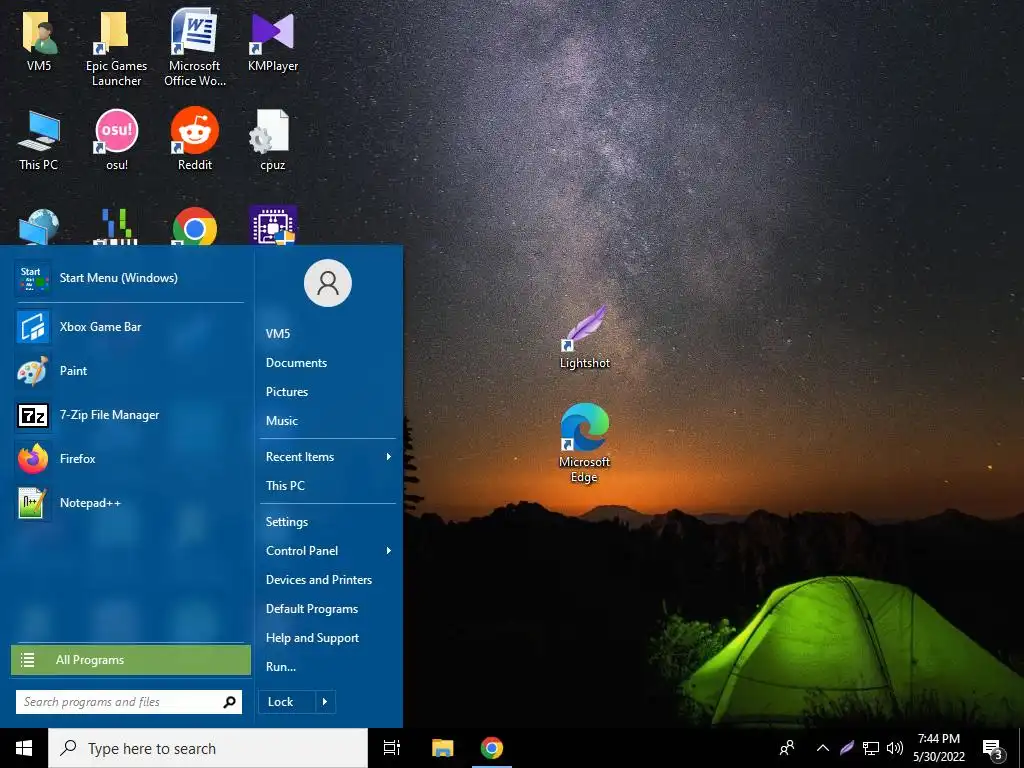Screen dimensions: 1024x768
Task: Click the user account avatar picture
Action: click(328, 283)
